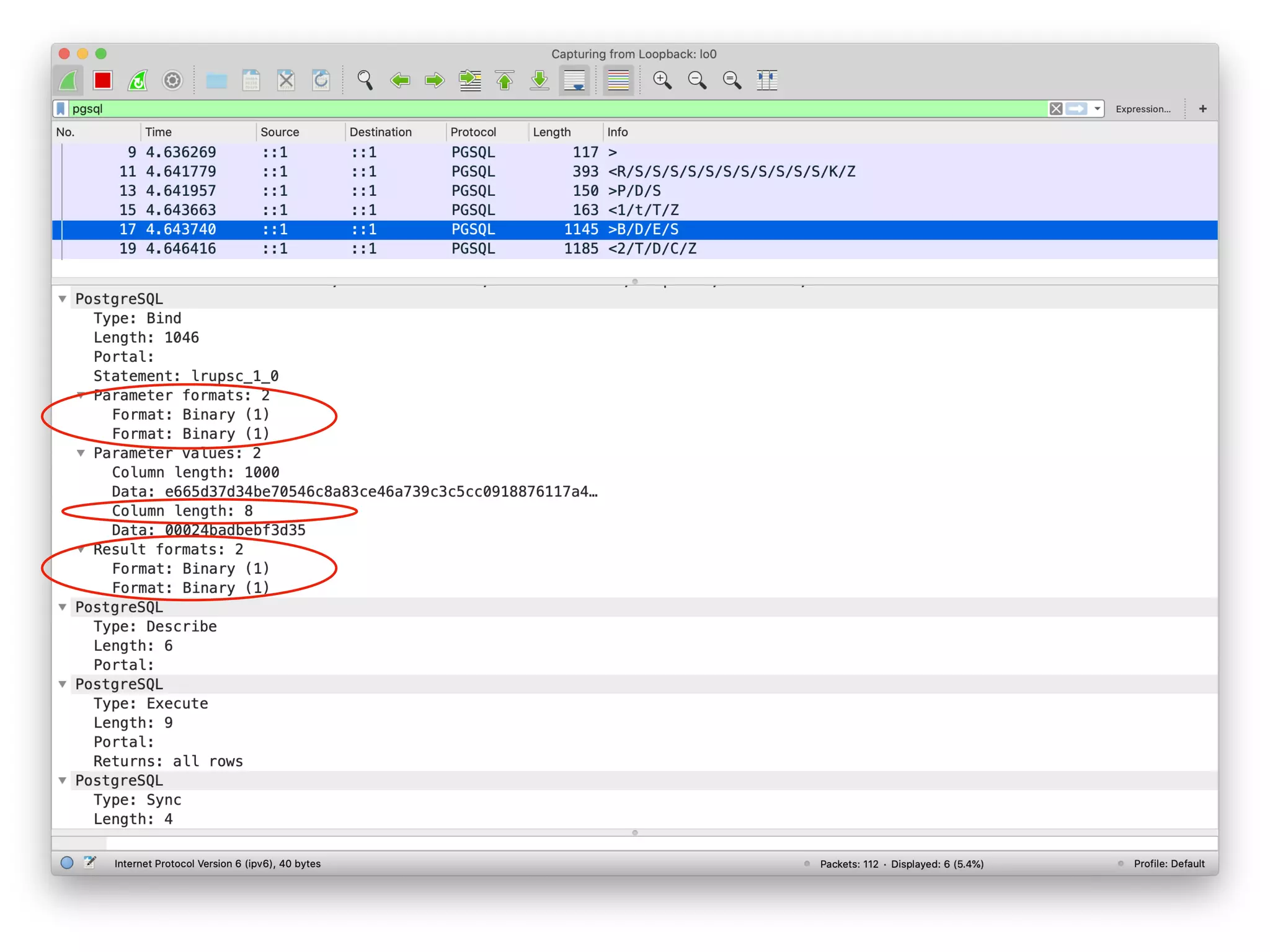Select packet 19 with Info <2/T/D/C/Z
The height and width of the screenshot is (952, 1270).
(x=635, y=249)
